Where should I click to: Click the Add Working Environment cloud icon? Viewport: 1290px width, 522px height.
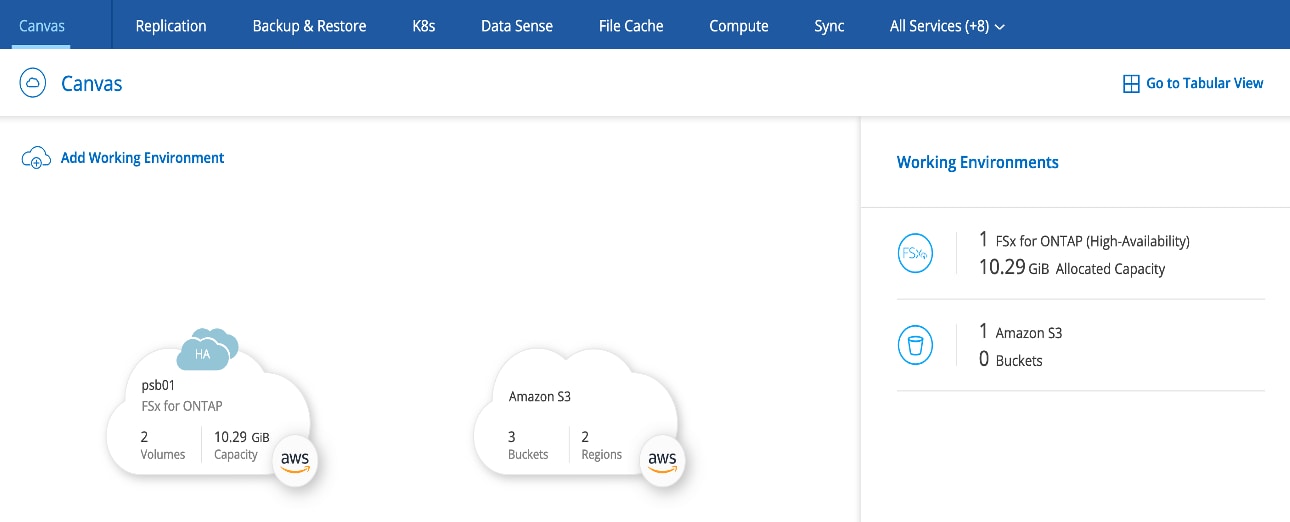[x=36, y=158]
